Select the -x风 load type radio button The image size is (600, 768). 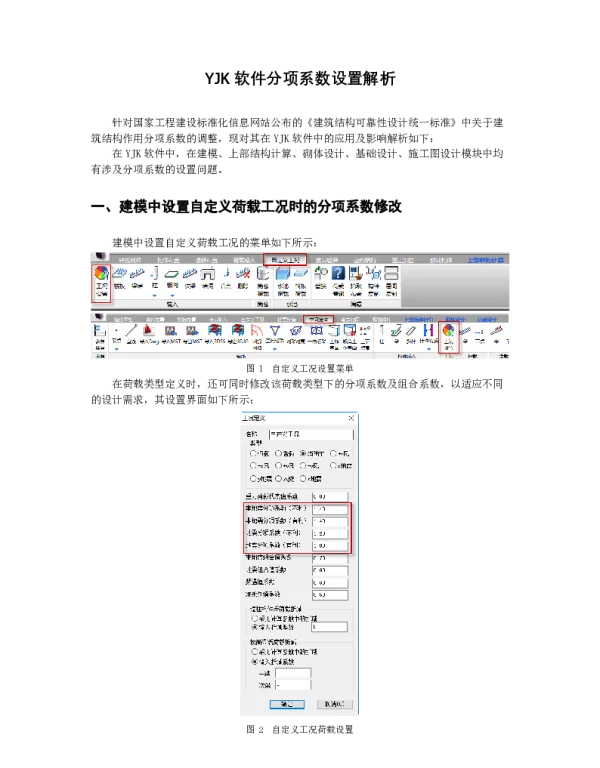[253, 465]
